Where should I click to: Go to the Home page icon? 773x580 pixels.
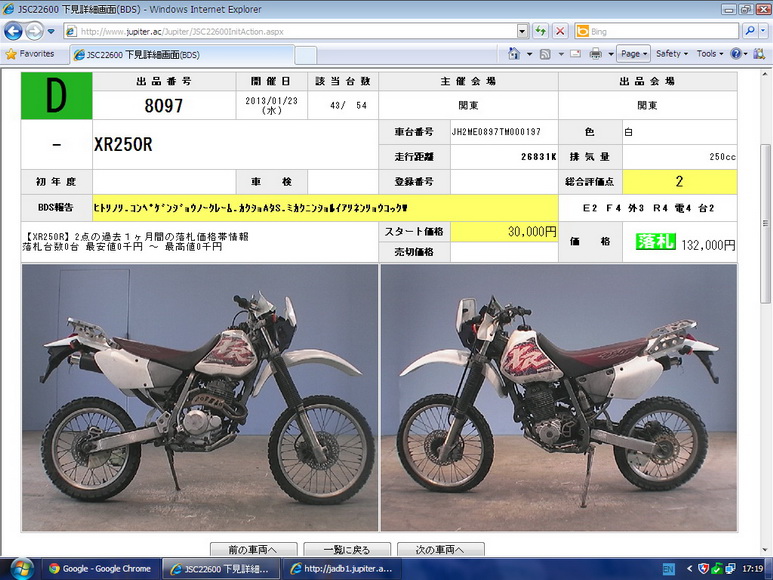(x=514, y=54)
